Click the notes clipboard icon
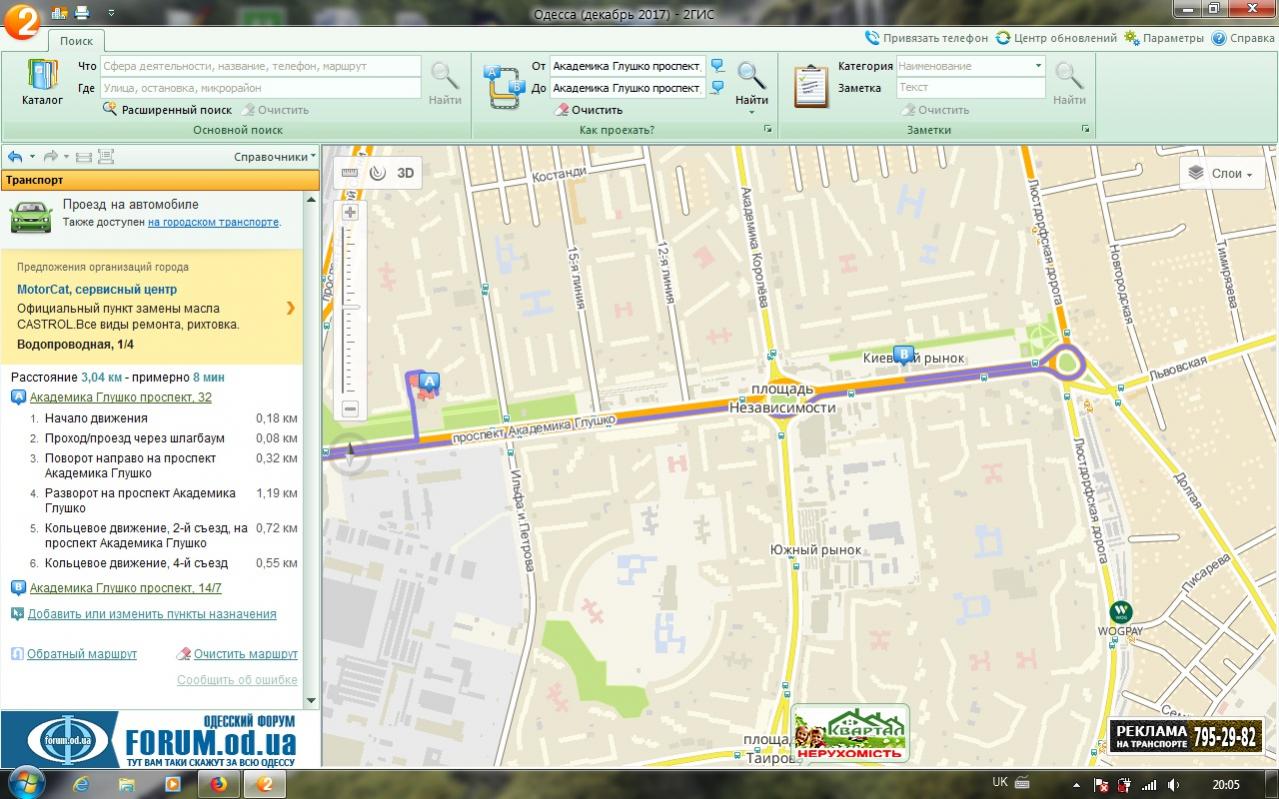This screenshot has width=1279, height=799. pos(810,86)
